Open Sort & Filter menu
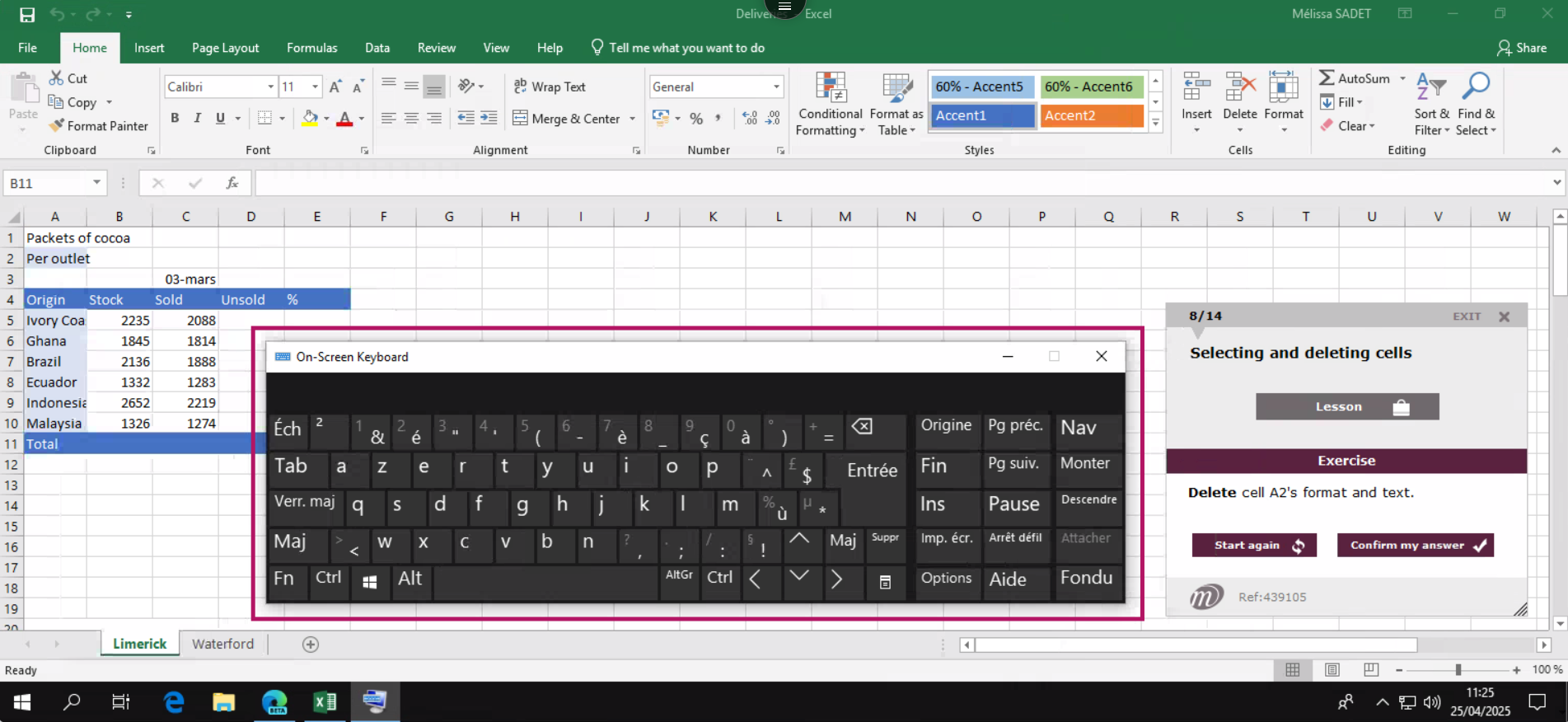Image resolution: width=1568 pixels, height=722 pixels. click(1432, 105)
